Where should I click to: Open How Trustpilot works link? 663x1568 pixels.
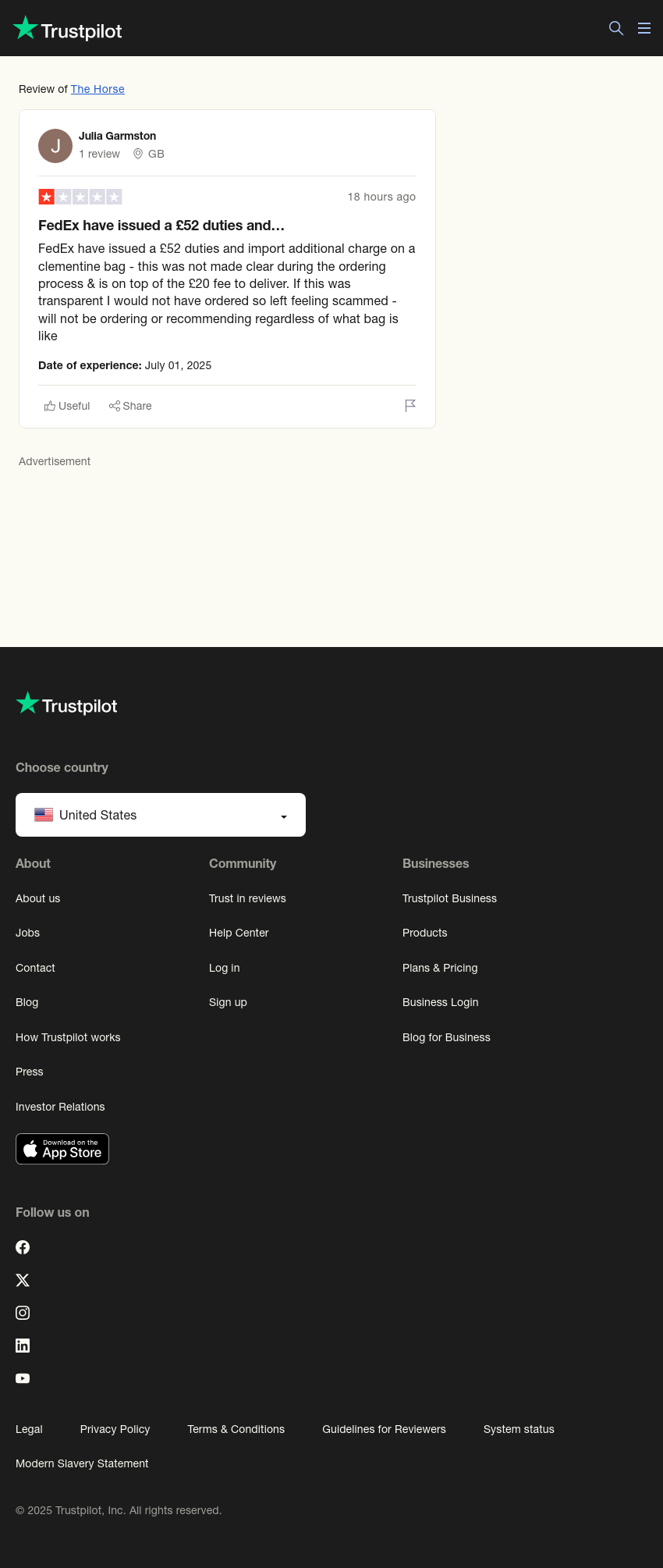pyautogui.click(x=68, y=1037)
